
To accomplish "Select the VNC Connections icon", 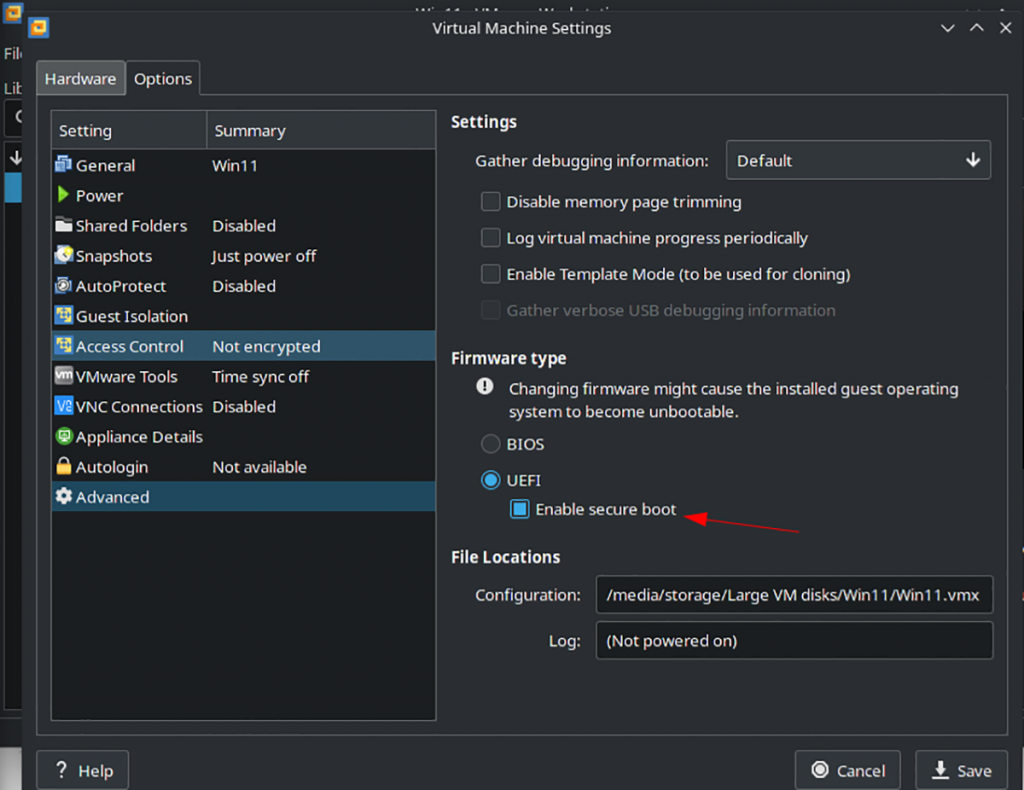I will (65, 406).
